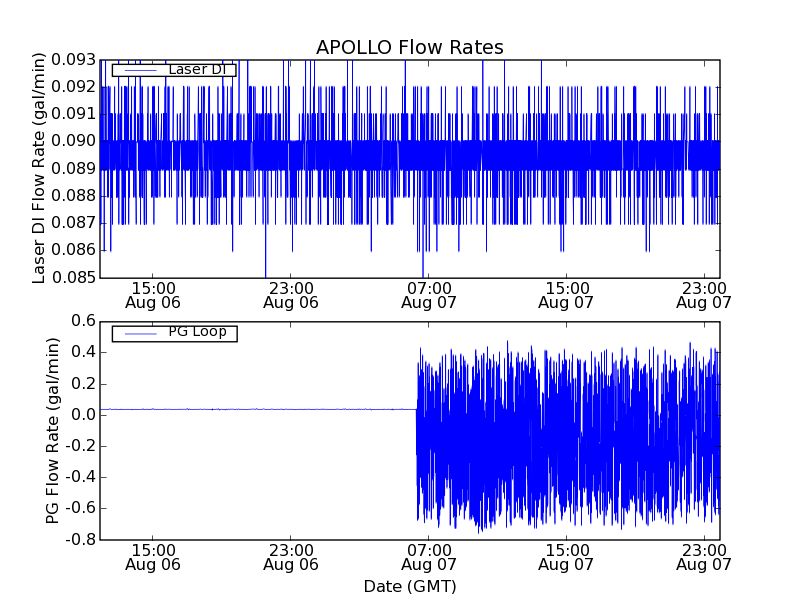
Task: Click the 0.6 tick on PG axis
Action: 83,321
